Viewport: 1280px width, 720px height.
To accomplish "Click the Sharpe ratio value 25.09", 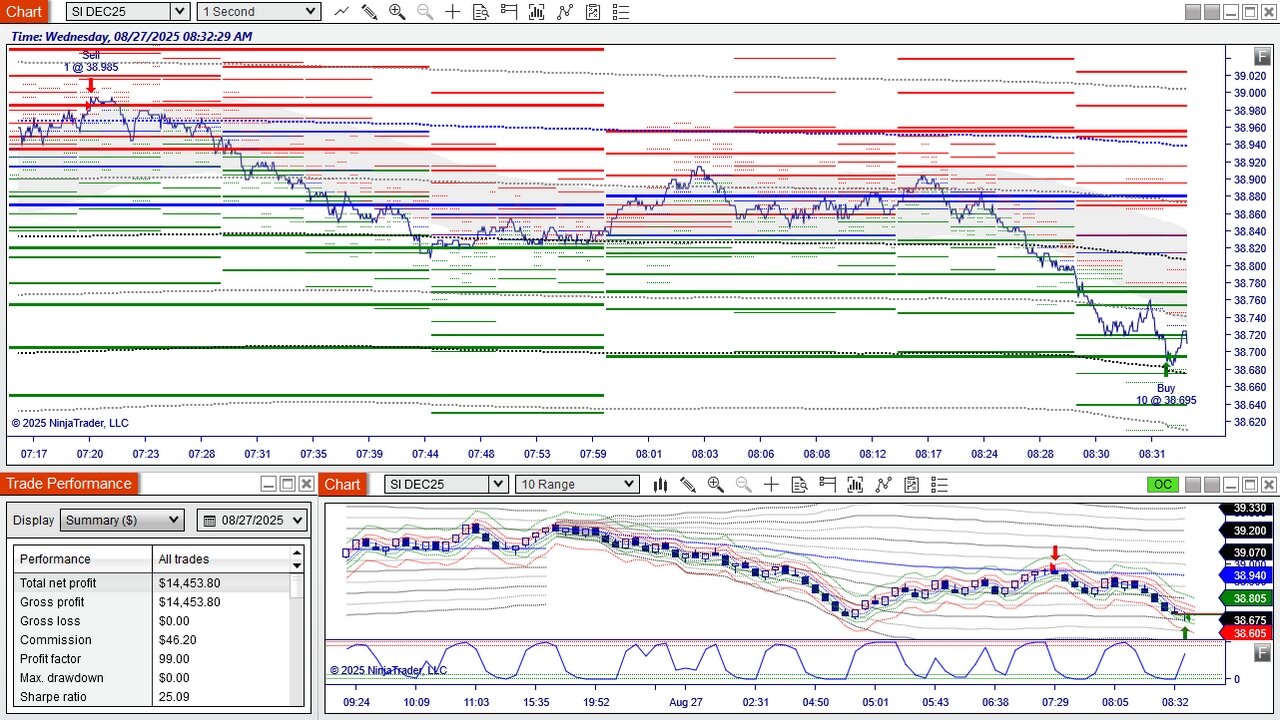I will (174, 697).
